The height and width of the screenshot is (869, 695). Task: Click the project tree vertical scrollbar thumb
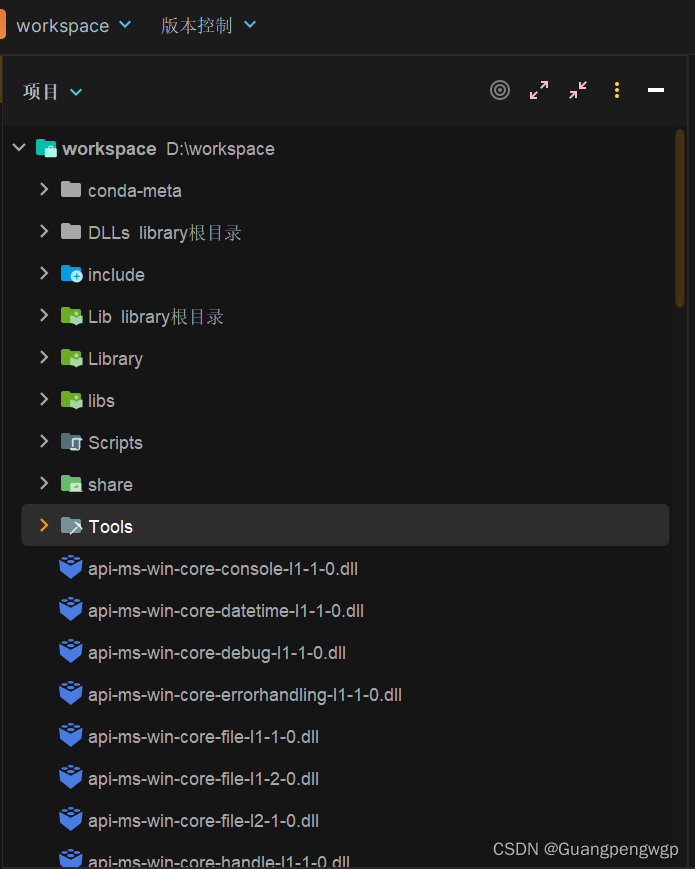[x=680, y=218]
